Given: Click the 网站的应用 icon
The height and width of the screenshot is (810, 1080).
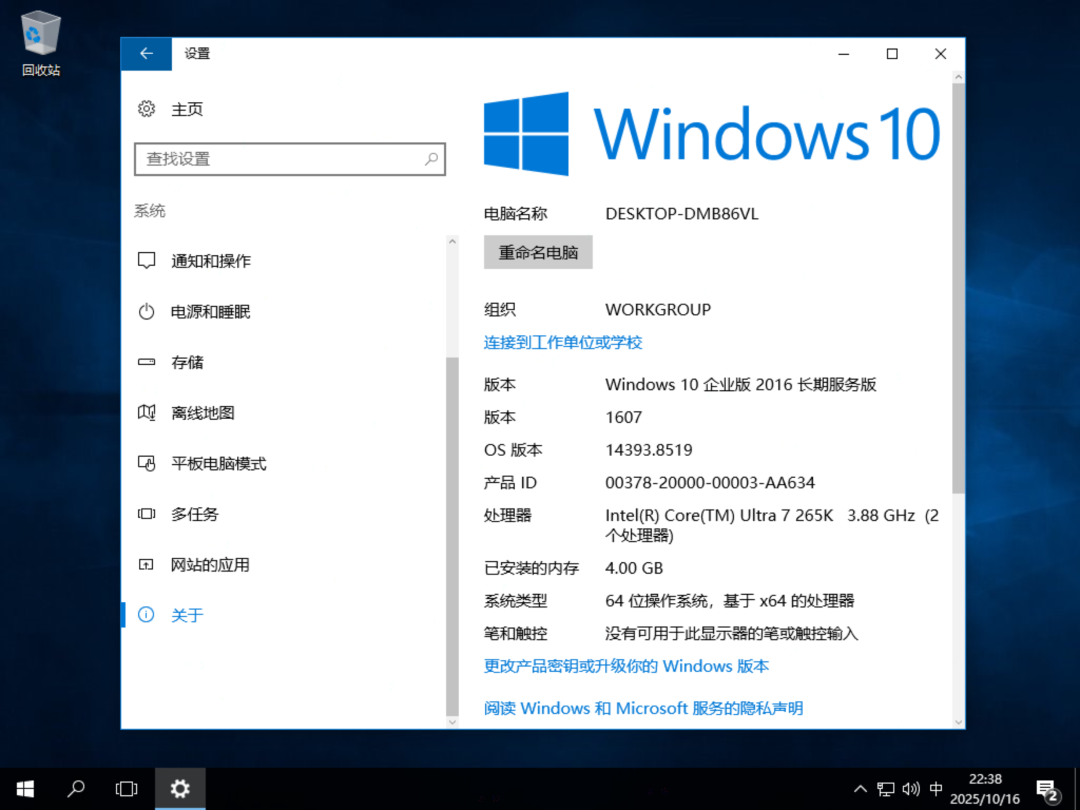Looking at the screenshot, I should pos(146,565).
